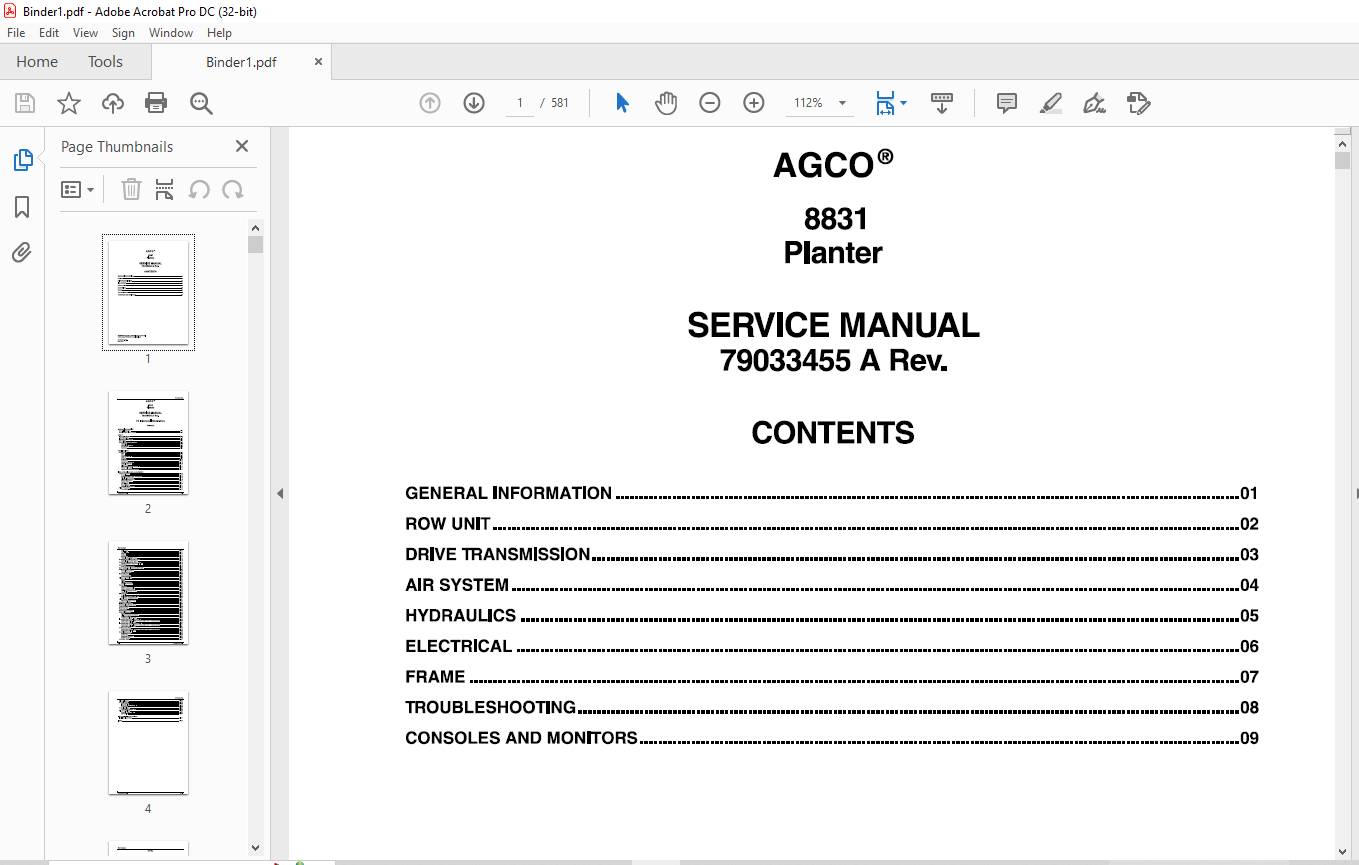This screenshot has height=865, width=1359.
Task: Zoom in with plus icon
Action: coord(754,103)
